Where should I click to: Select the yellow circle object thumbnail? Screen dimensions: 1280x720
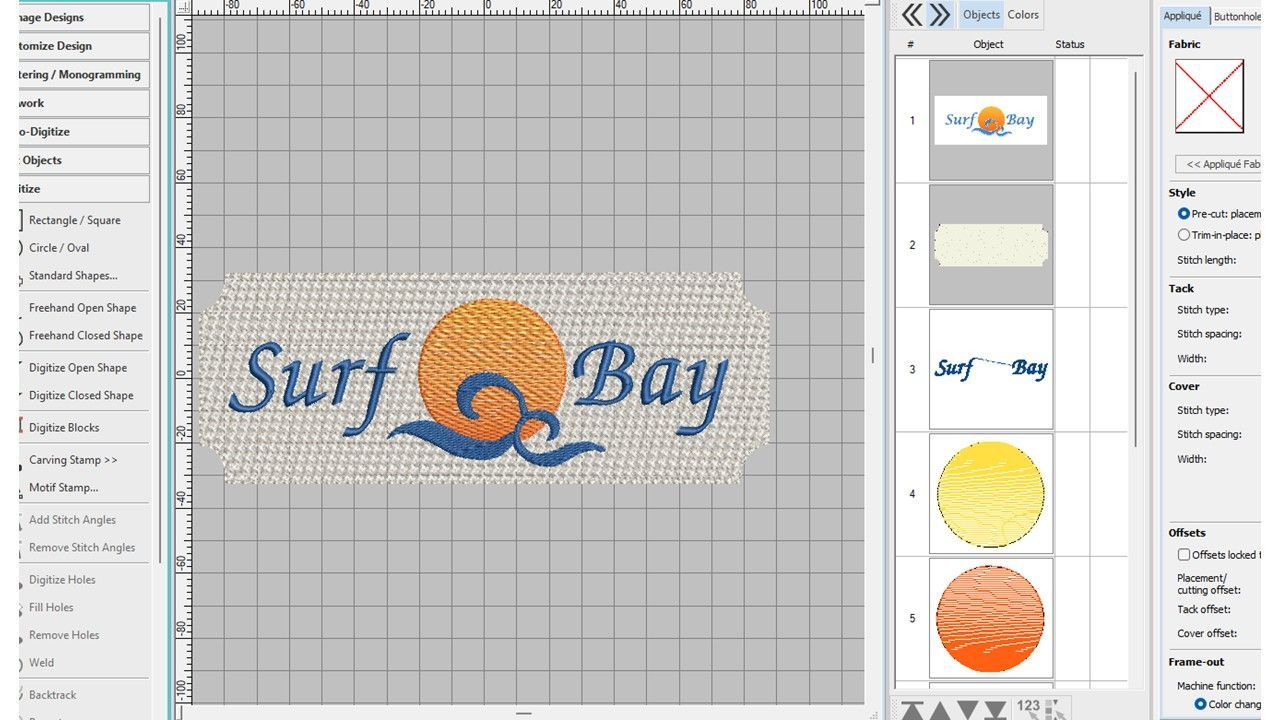pyautogui.click(x=990, y=493)
